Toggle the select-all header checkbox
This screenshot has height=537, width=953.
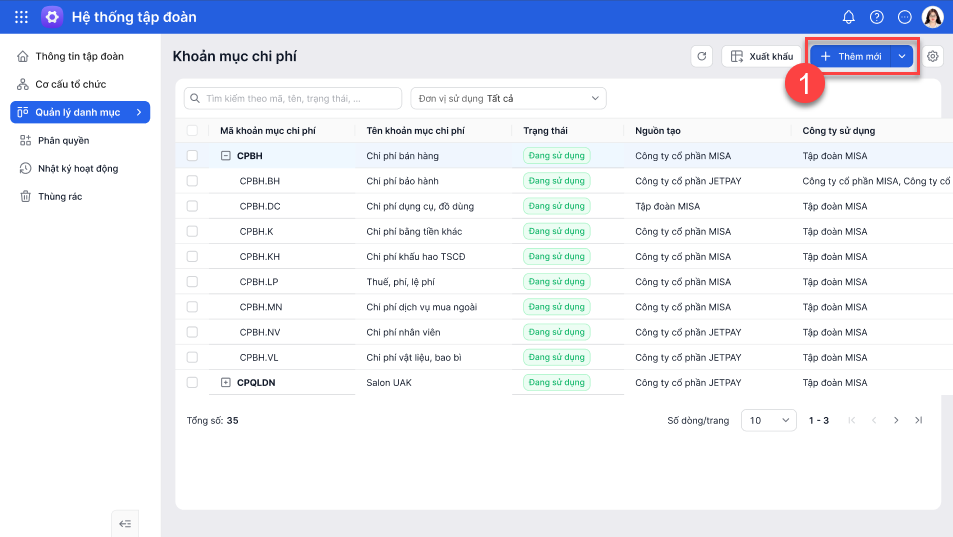point(192,131)
